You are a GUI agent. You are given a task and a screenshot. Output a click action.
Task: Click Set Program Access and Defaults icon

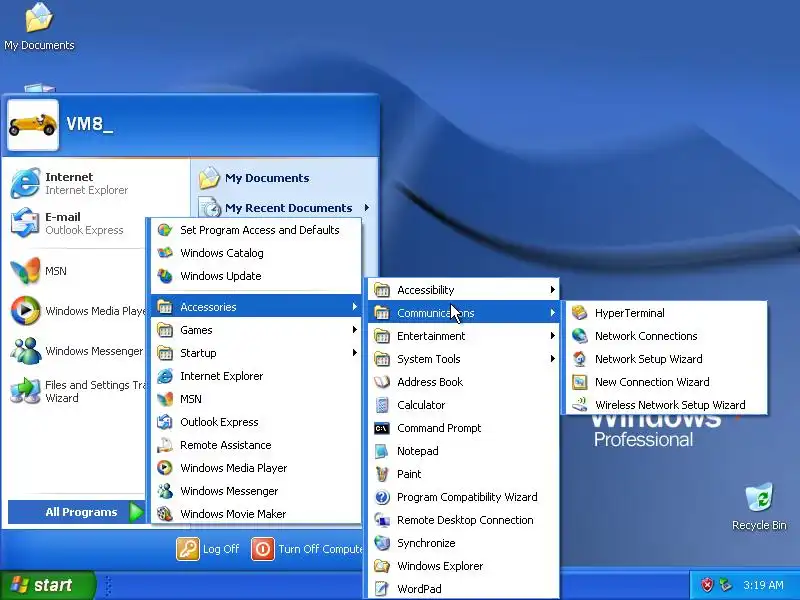(x=165, y=230)
